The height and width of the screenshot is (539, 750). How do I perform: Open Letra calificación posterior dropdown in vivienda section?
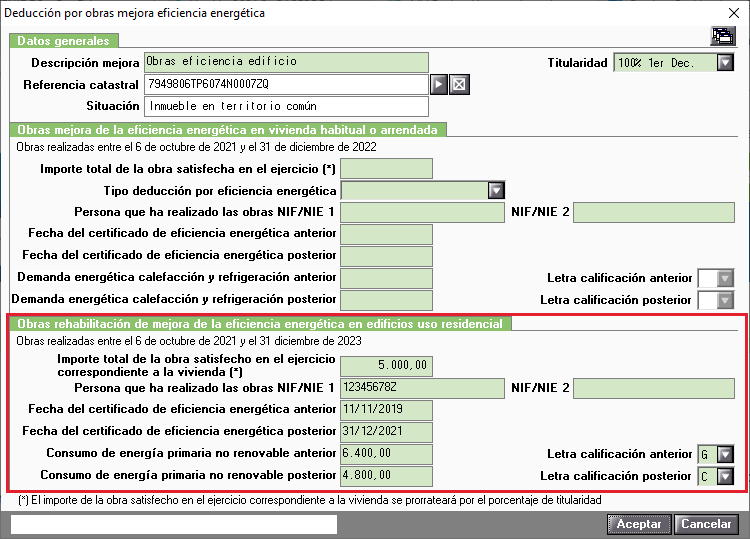tap(725, 300)
